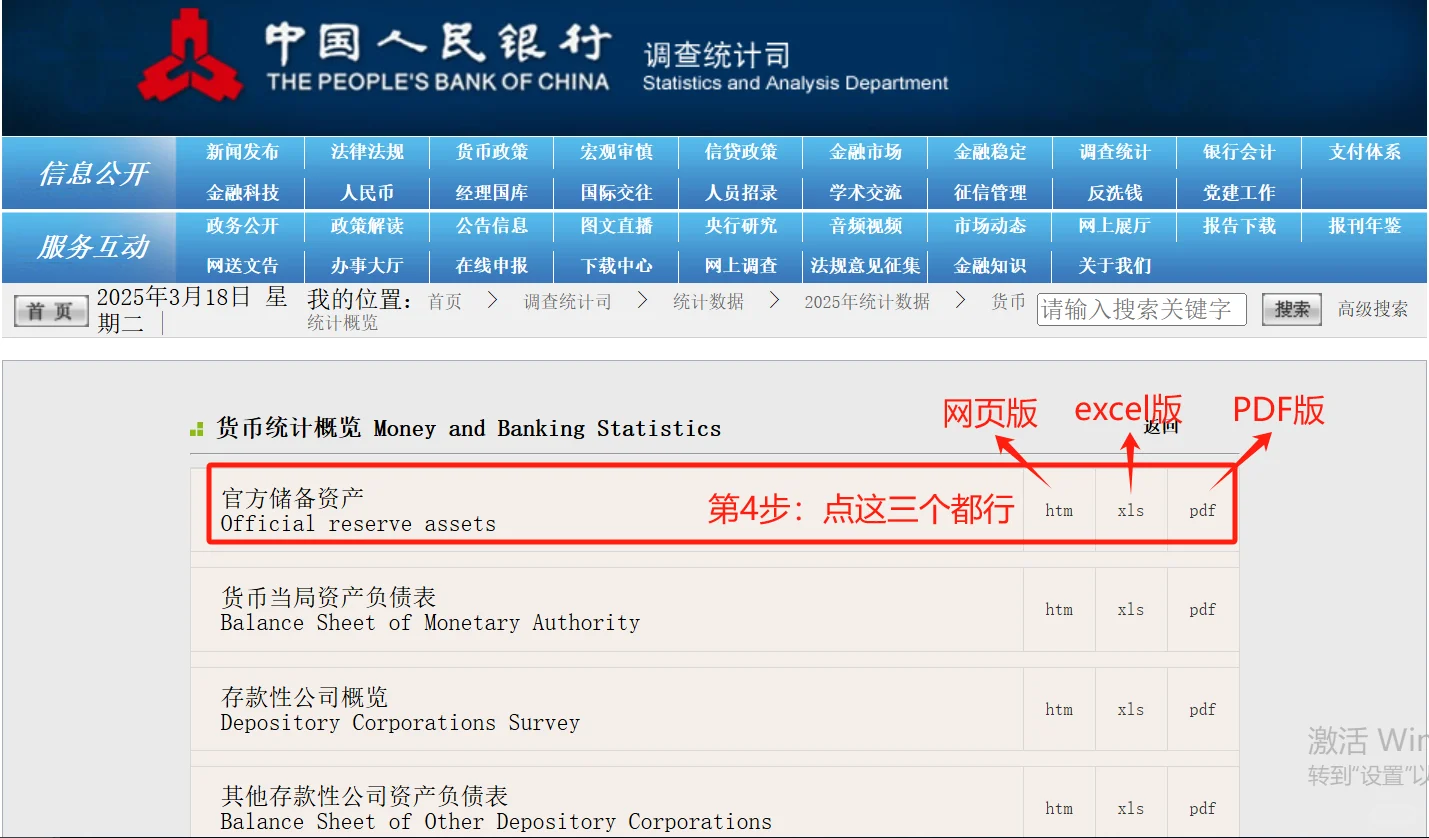Go to 金融稳定 section

pos(990,152)
